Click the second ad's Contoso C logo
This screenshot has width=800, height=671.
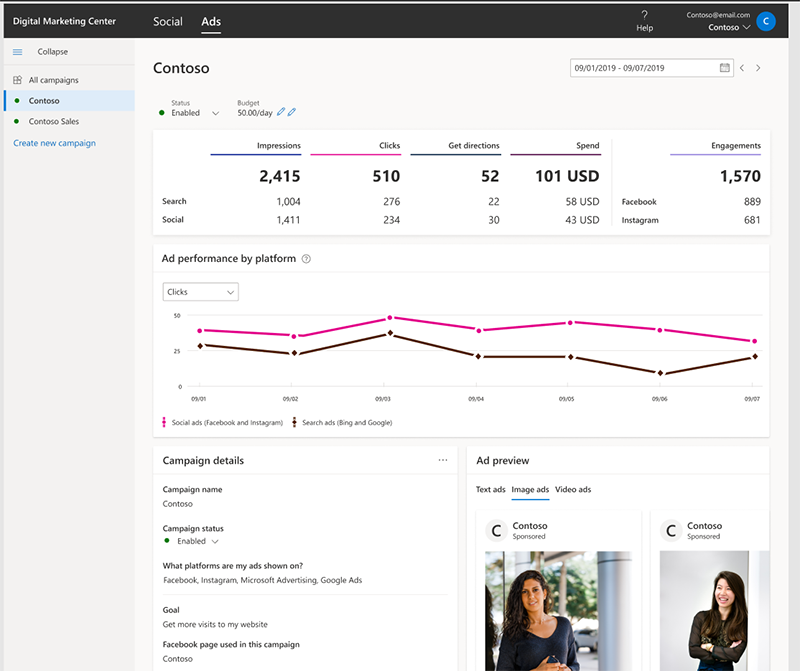point(671,531)
